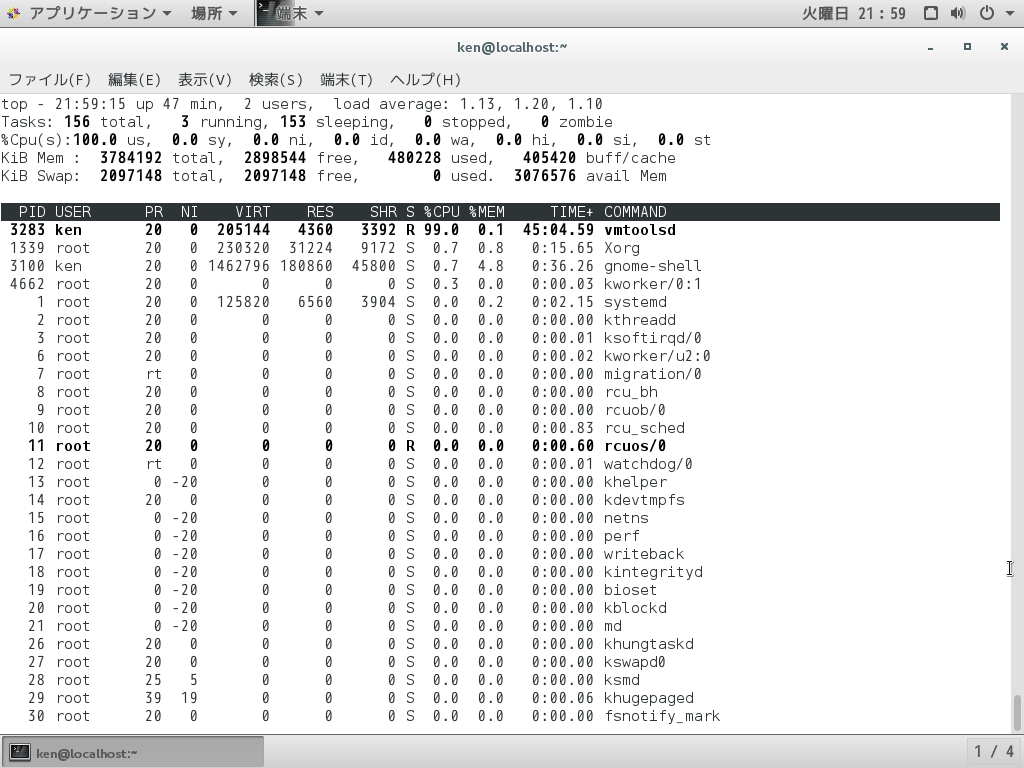Image resolution: width=1024 pixels, height=768 pixels.
Task: Click the %CPU column header
Action: [441, 212]
